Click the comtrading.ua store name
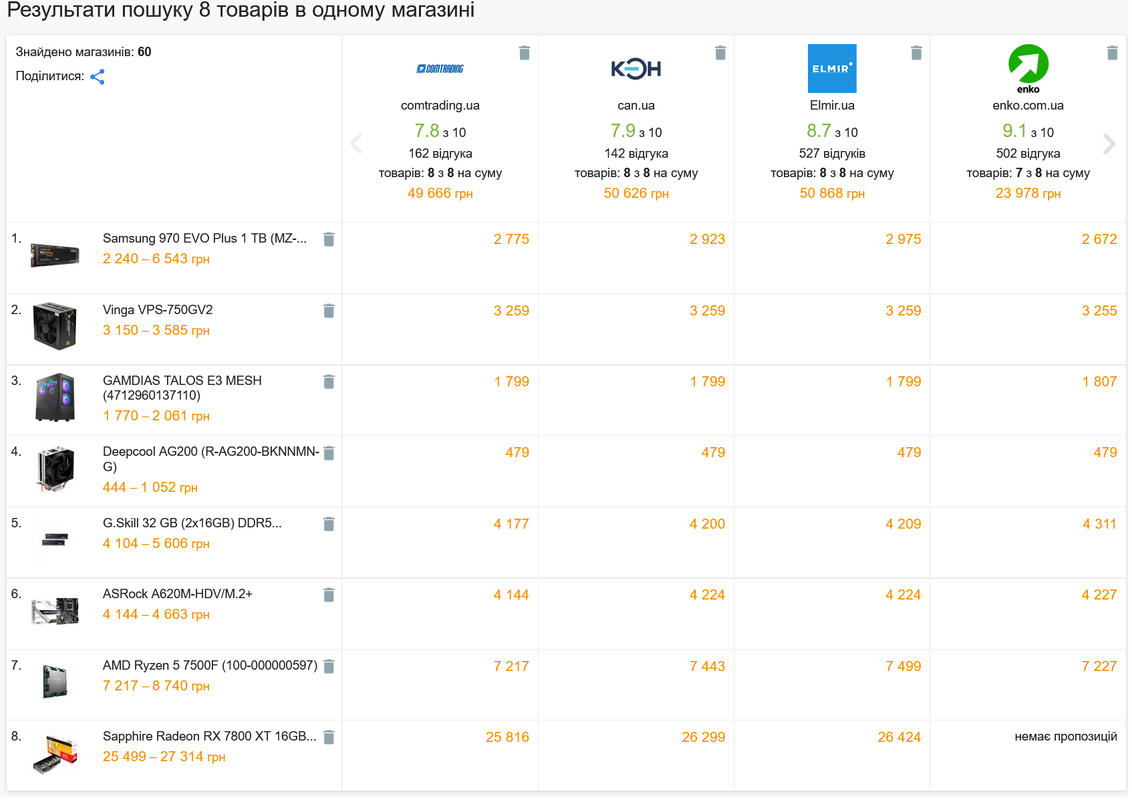 click(x=441, y=105)
